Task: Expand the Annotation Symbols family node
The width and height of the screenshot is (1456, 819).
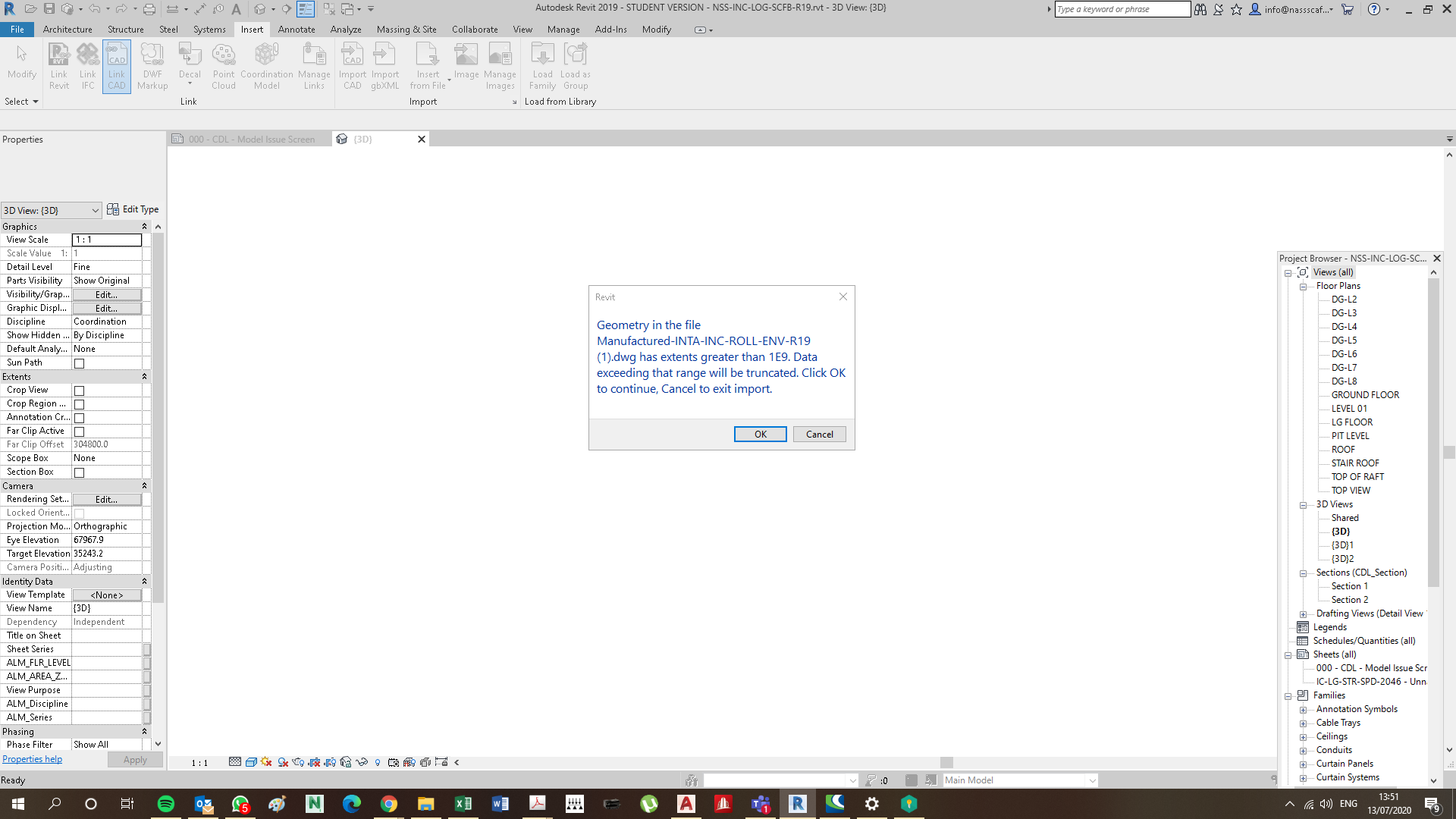Action: (x=1304, y=709)
